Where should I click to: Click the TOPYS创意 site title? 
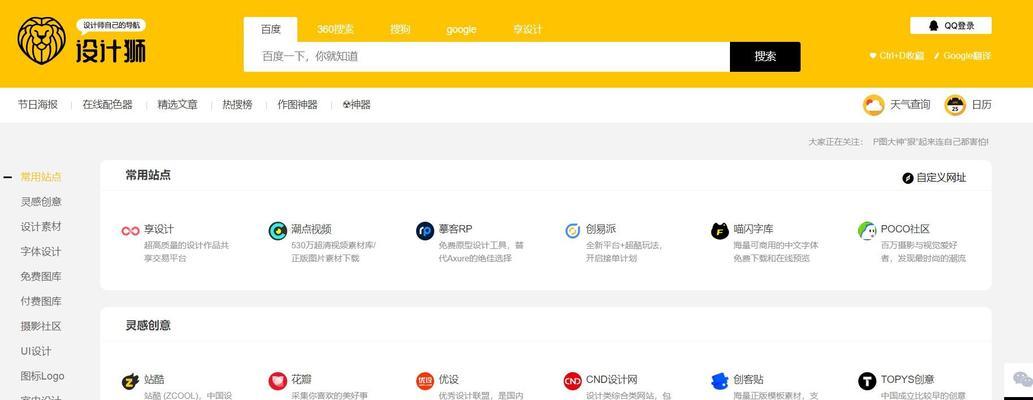click(x=907, y=380)
